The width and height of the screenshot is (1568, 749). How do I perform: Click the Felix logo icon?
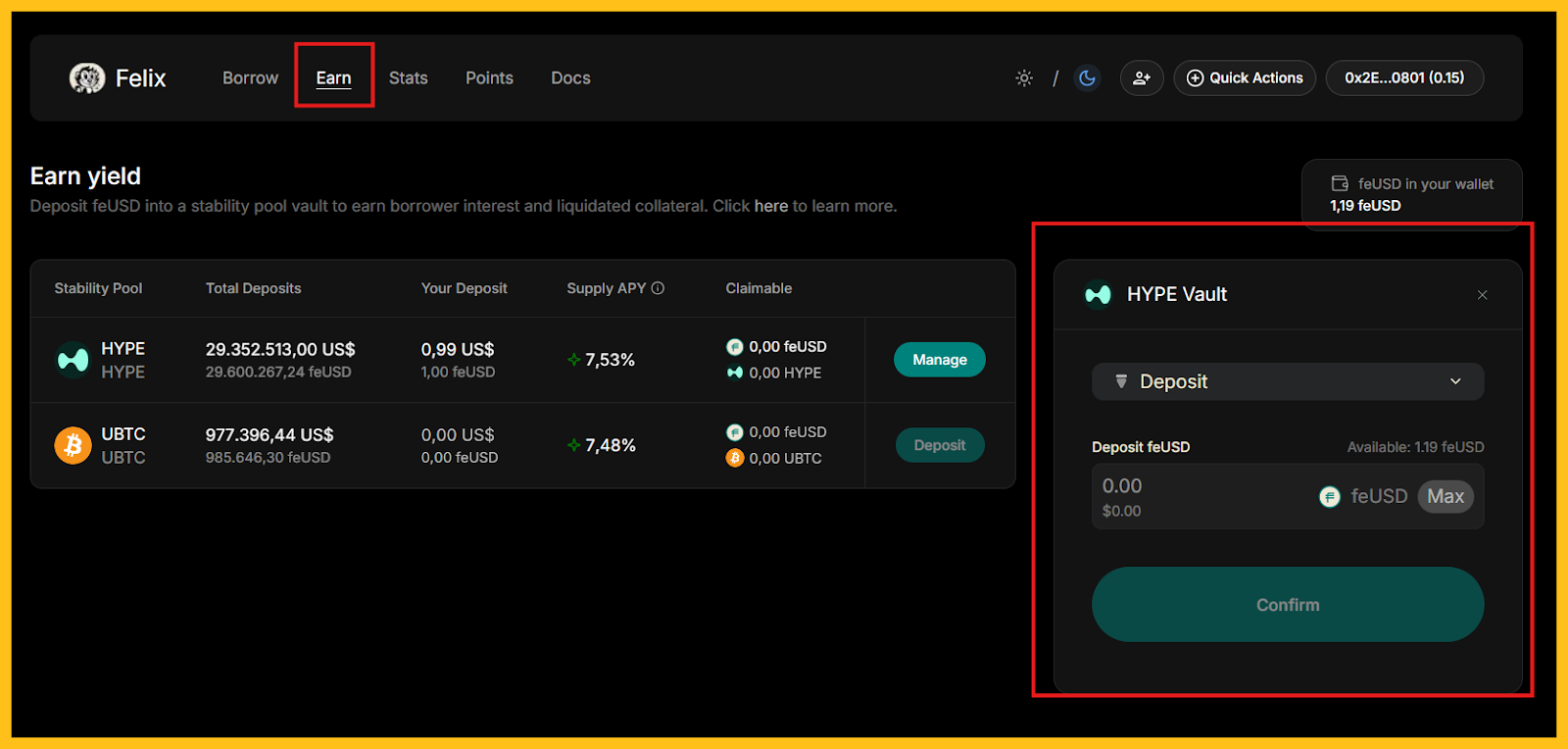point(87,78)
